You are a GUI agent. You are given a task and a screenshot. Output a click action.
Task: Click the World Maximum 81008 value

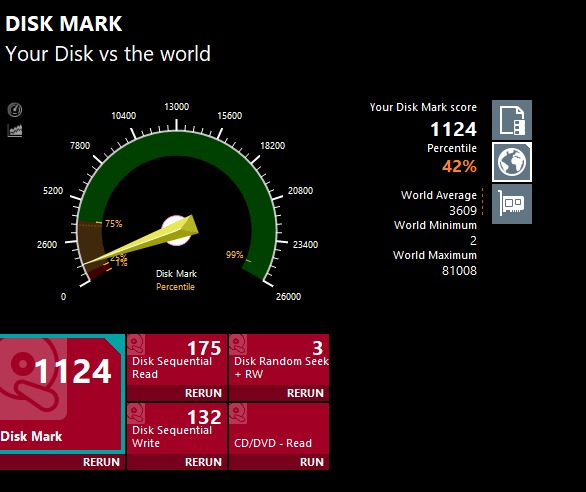(x=459, y=271)
